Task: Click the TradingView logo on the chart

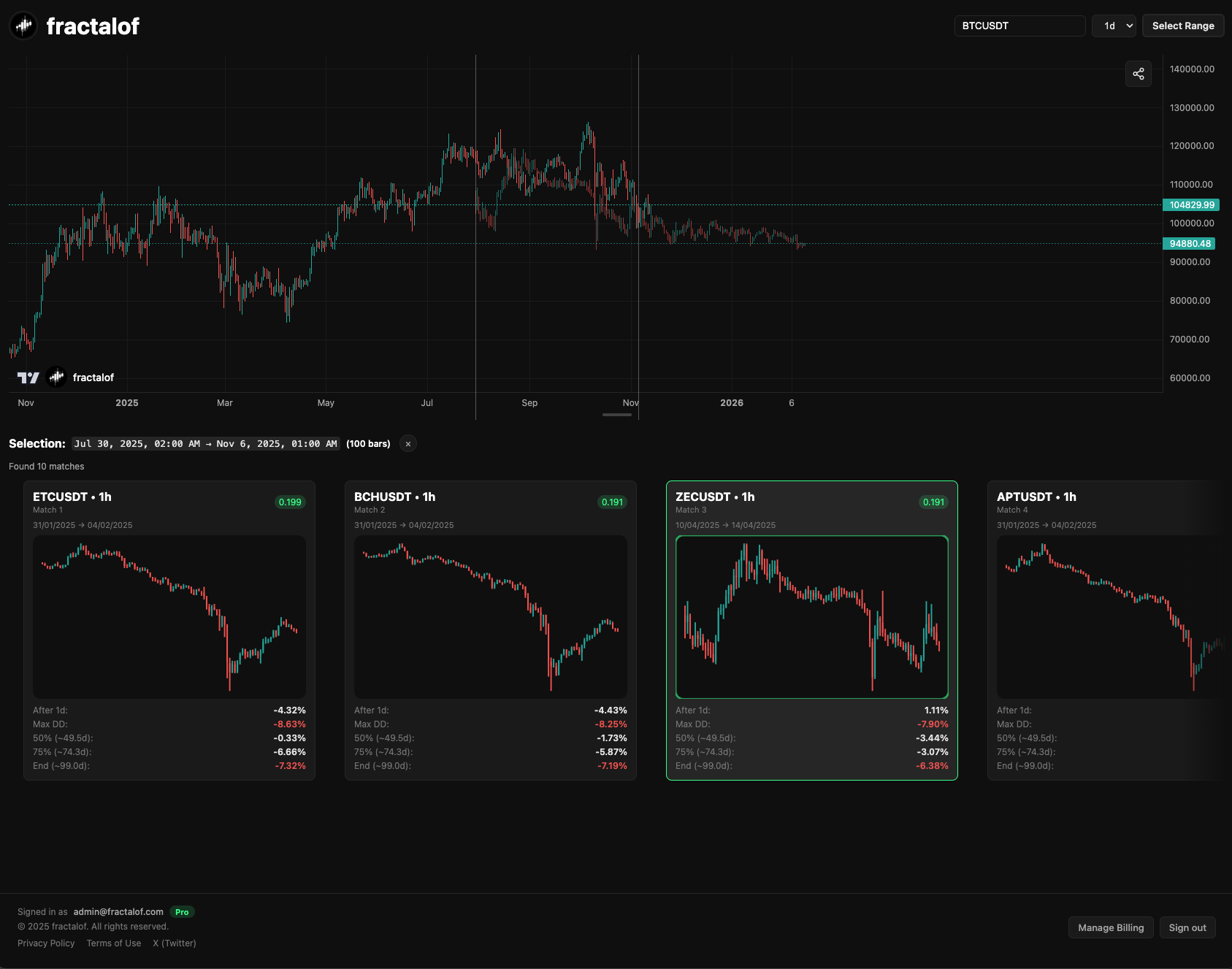Action: pos(28,377)
